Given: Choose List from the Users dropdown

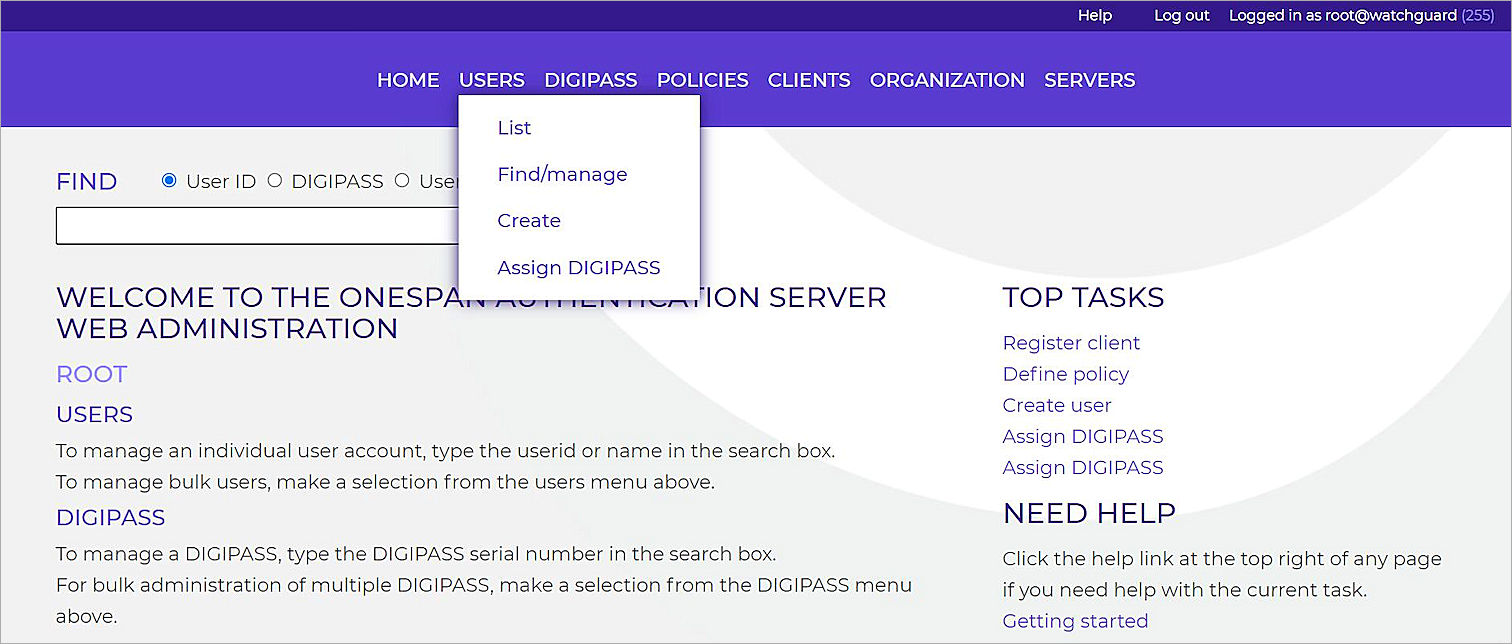Looking at the screenshot, I should (514, 128).
